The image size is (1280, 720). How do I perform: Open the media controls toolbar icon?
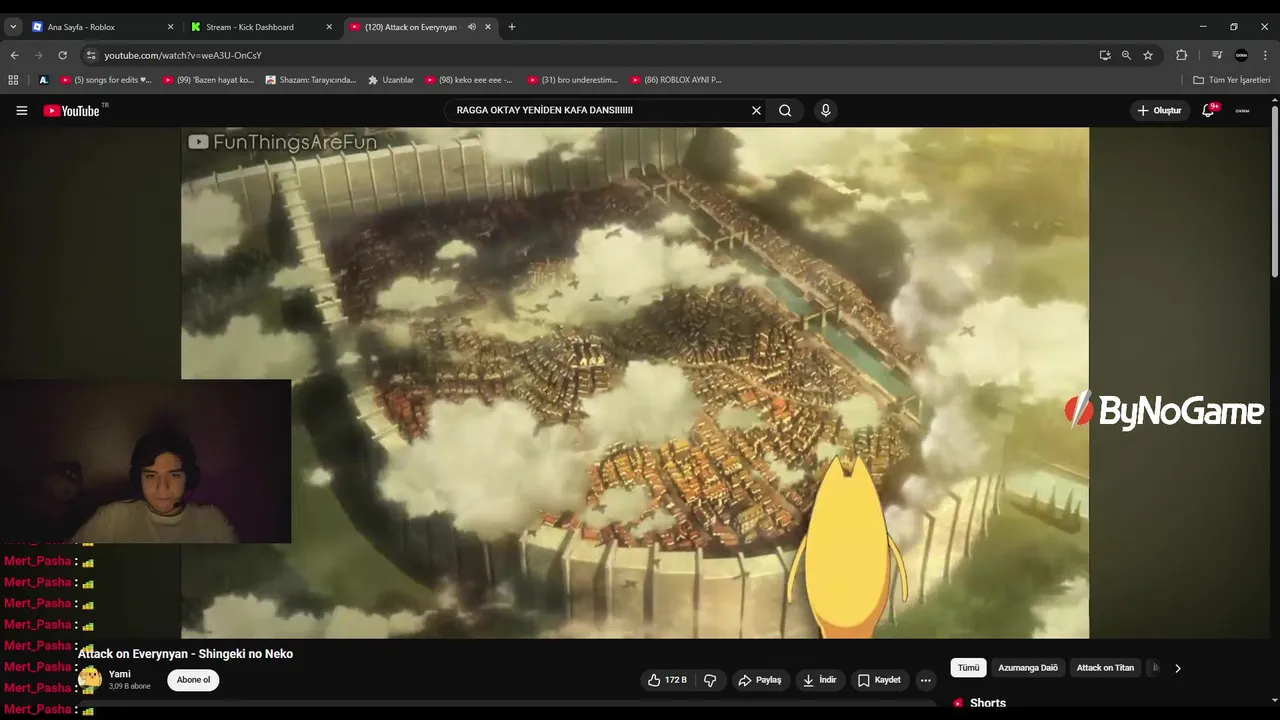pos(1217,55)
